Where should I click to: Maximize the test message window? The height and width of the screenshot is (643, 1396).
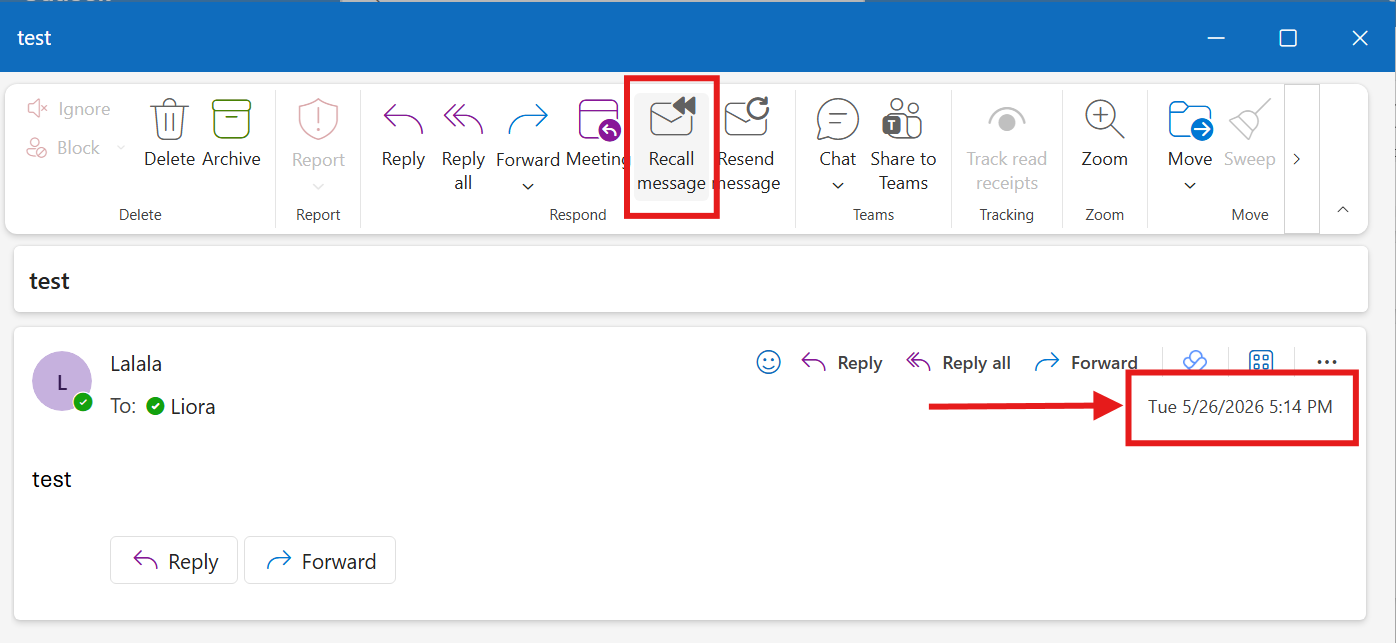pyautogui.click(x=1288, y=38)
